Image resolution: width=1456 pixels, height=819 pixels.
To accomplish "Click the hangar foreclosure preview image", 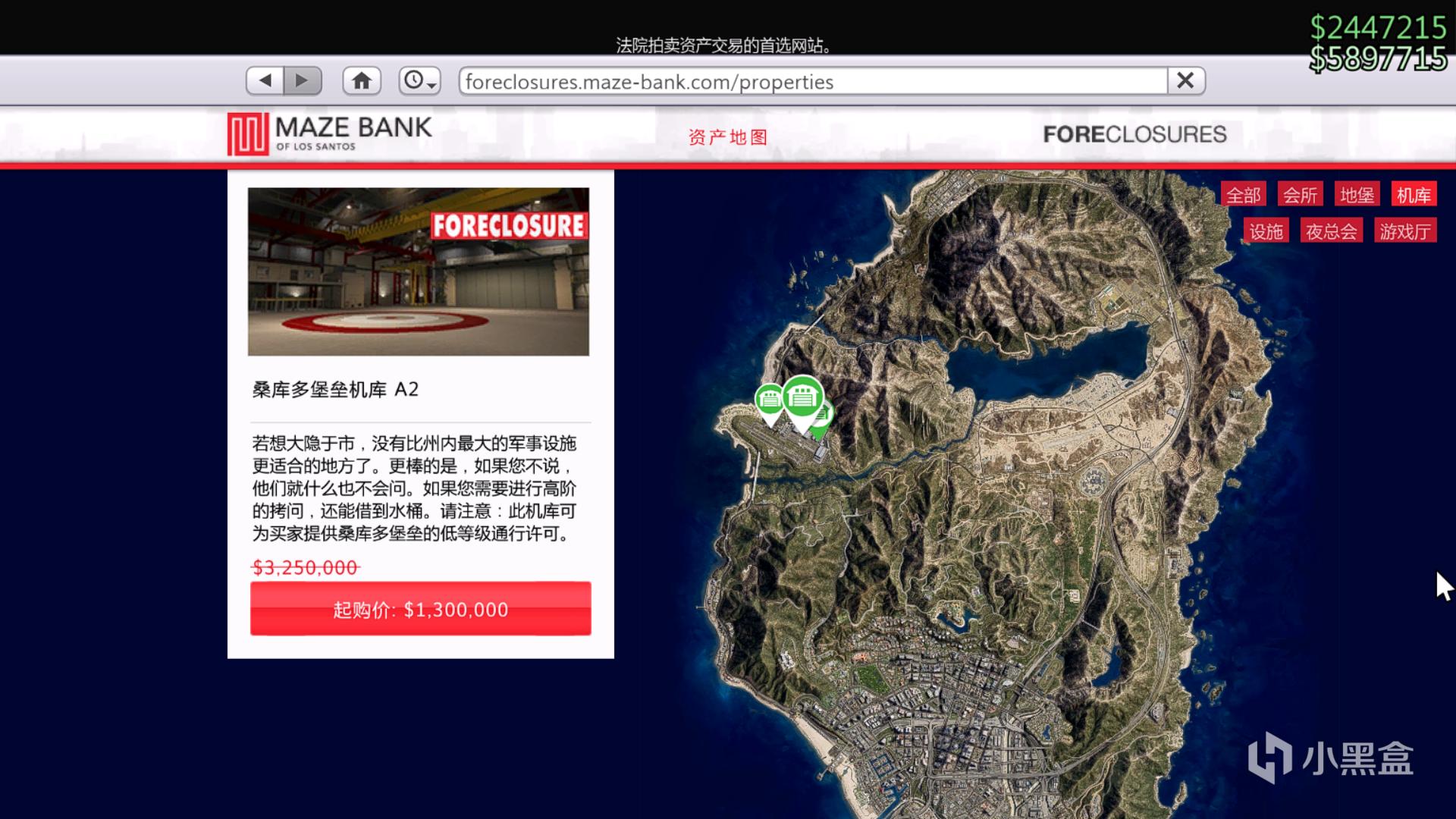I will [x=418, y=271].
